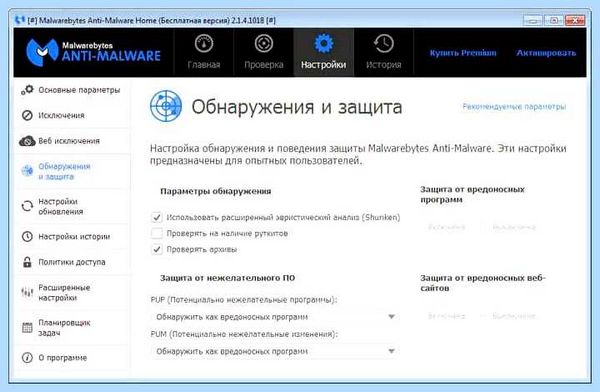Screen dimensions: 600x392
Task: Open Расширенные настройки settings section
Action: click(x=72, y=292)
